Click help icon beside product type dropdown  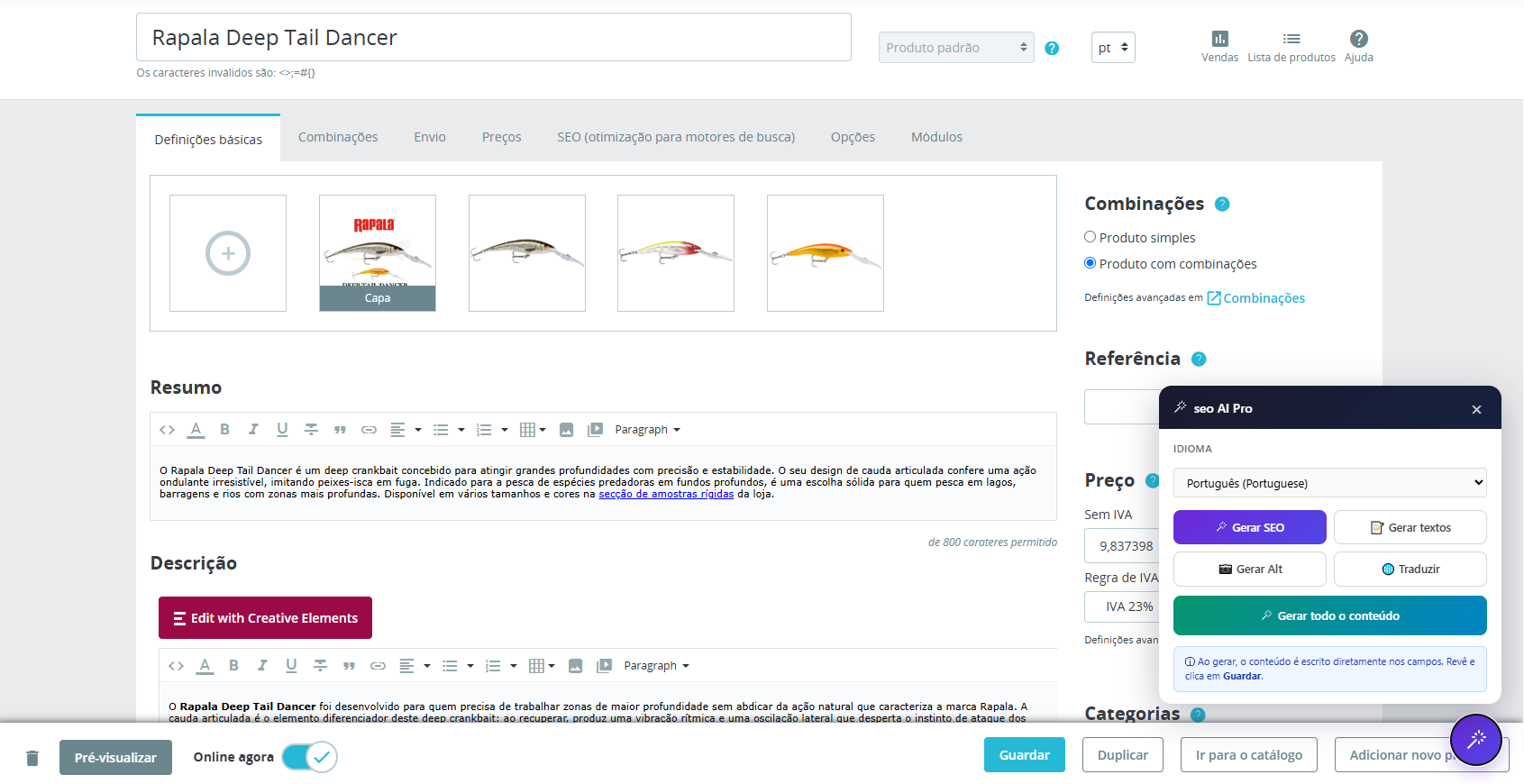(1052, 49)
